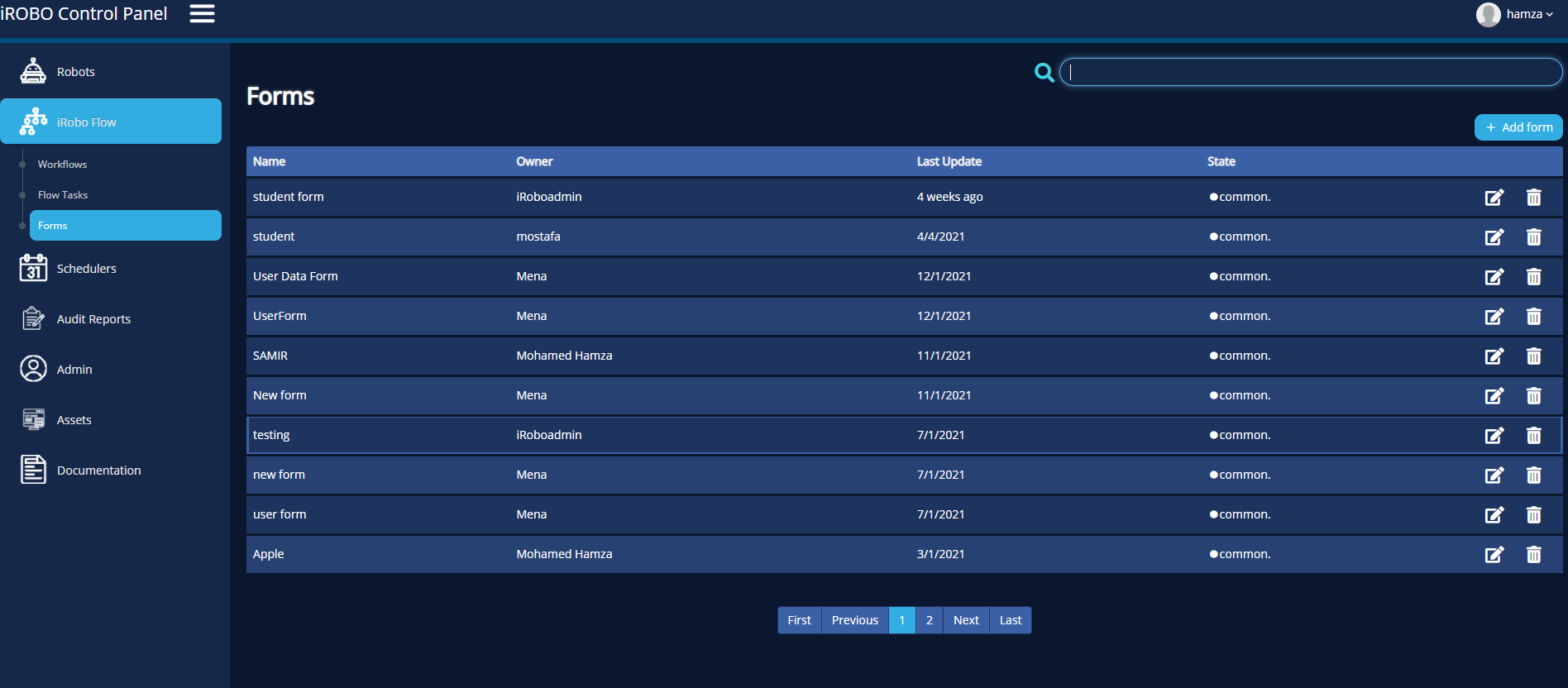This screenshot has height=688, width=1568.
Task: Delete the 'testing' form row
Action: click(x=1533, y=436)
